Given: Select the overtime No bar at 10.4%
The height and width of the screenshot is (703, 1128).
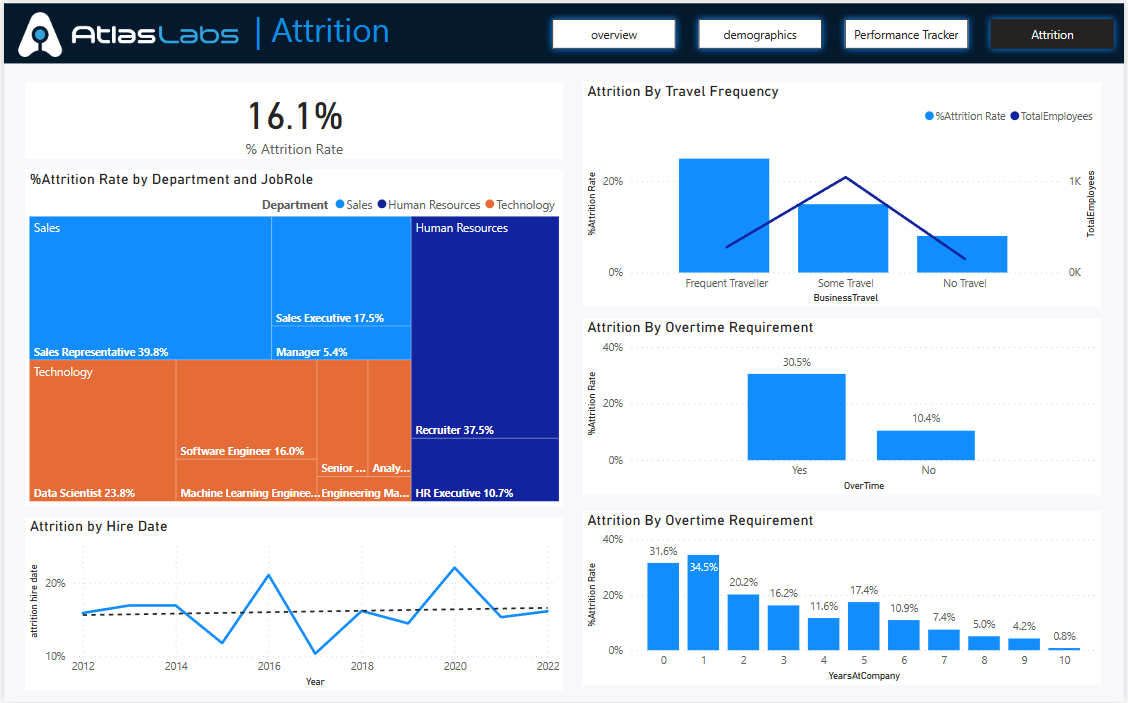Looking at the screenshot, I should point(925,445).
